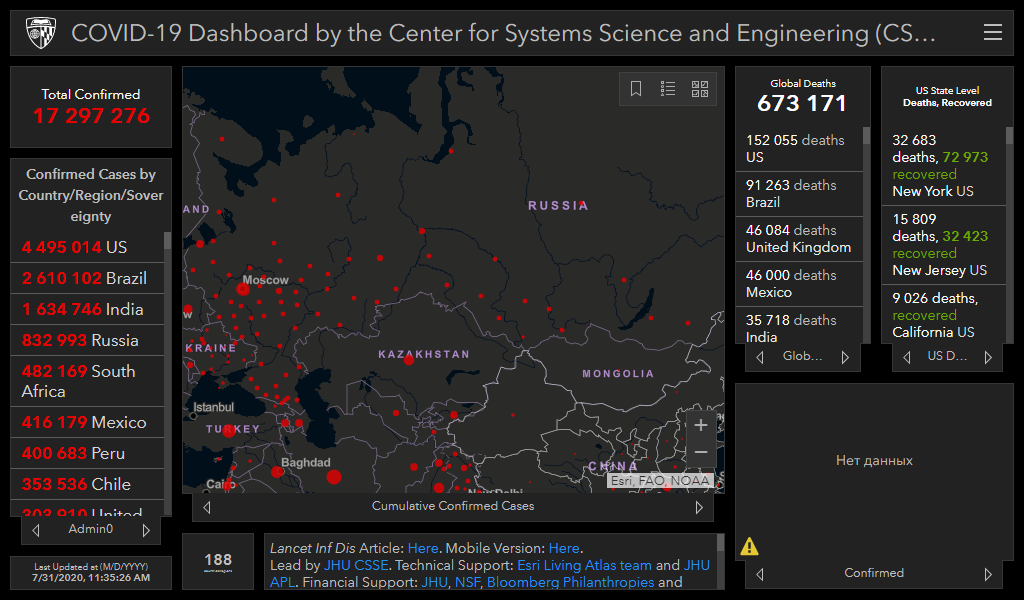Go to previous Admin0 list page

coord(37,530)
